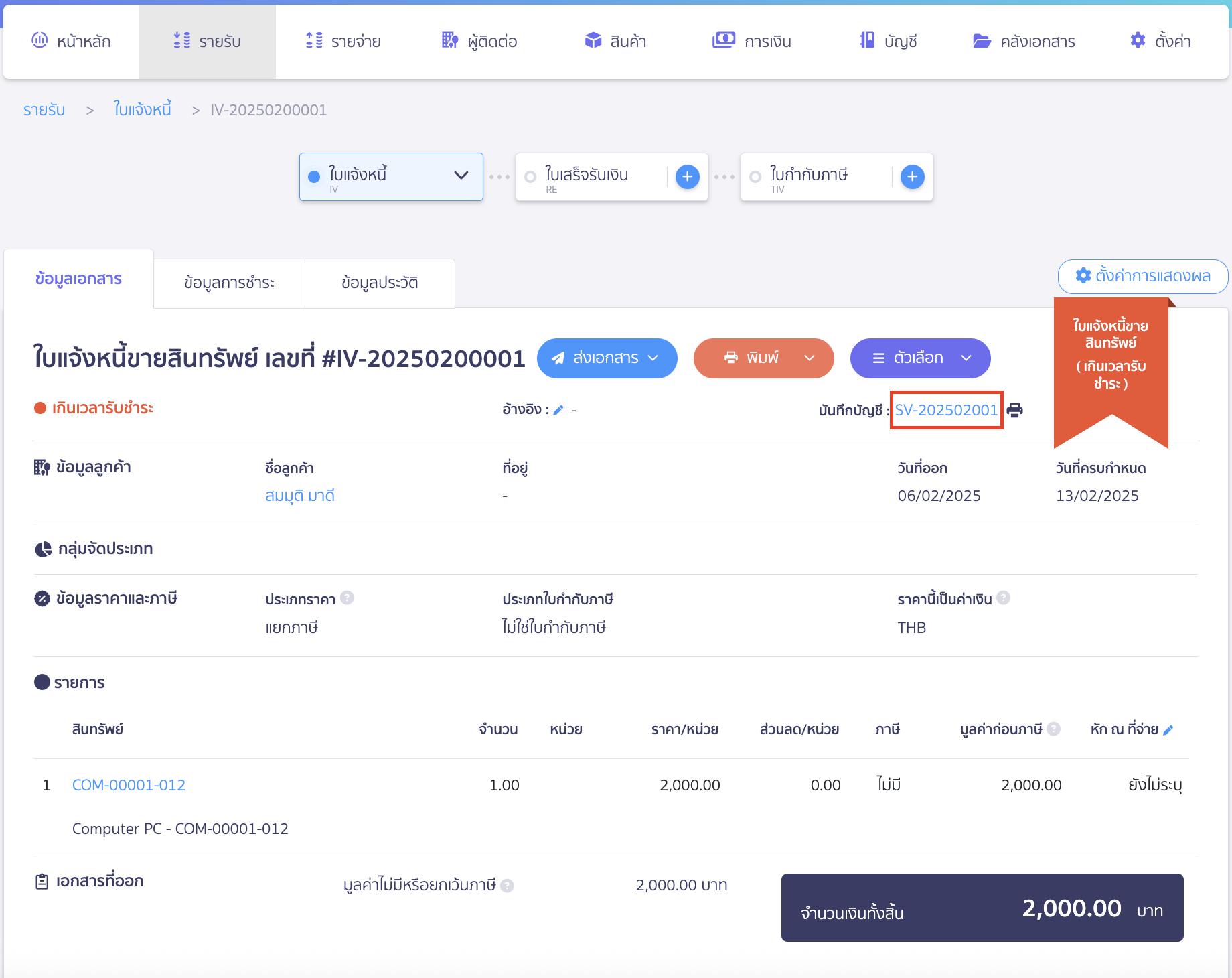Select the ใบเสร็จรับเงิน RE step radio
This screenshot has width=1232, height=978.
530,177
